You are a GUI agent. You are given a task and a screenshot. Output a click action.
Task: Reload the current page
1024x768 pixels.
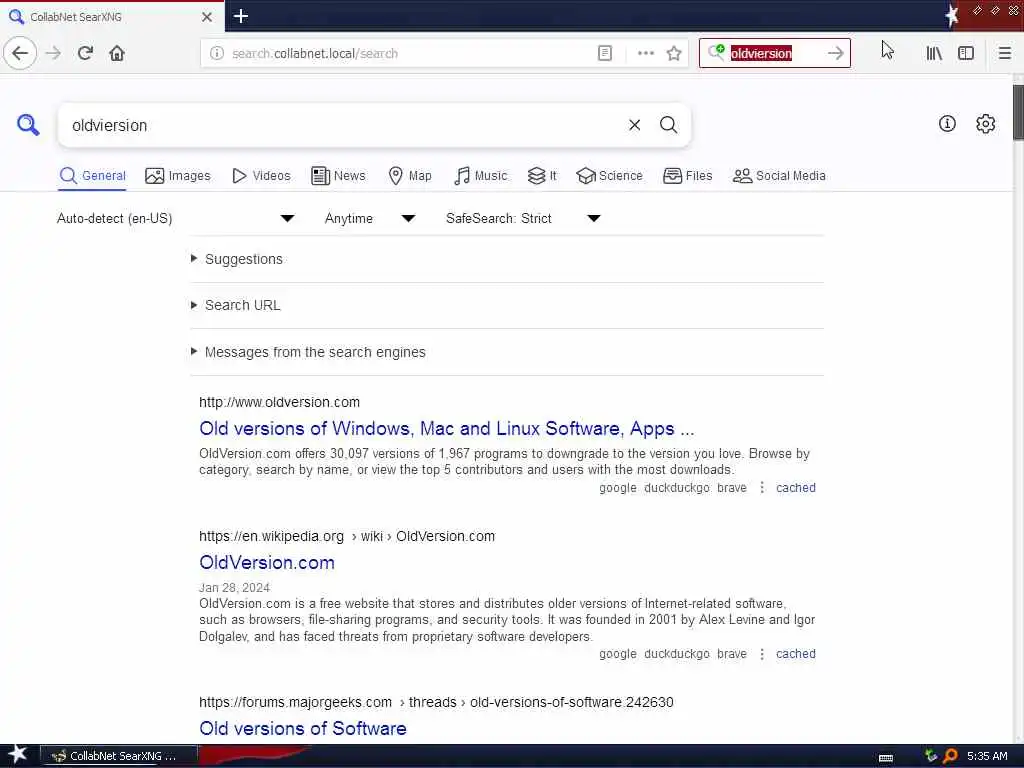tap(86, 53)
